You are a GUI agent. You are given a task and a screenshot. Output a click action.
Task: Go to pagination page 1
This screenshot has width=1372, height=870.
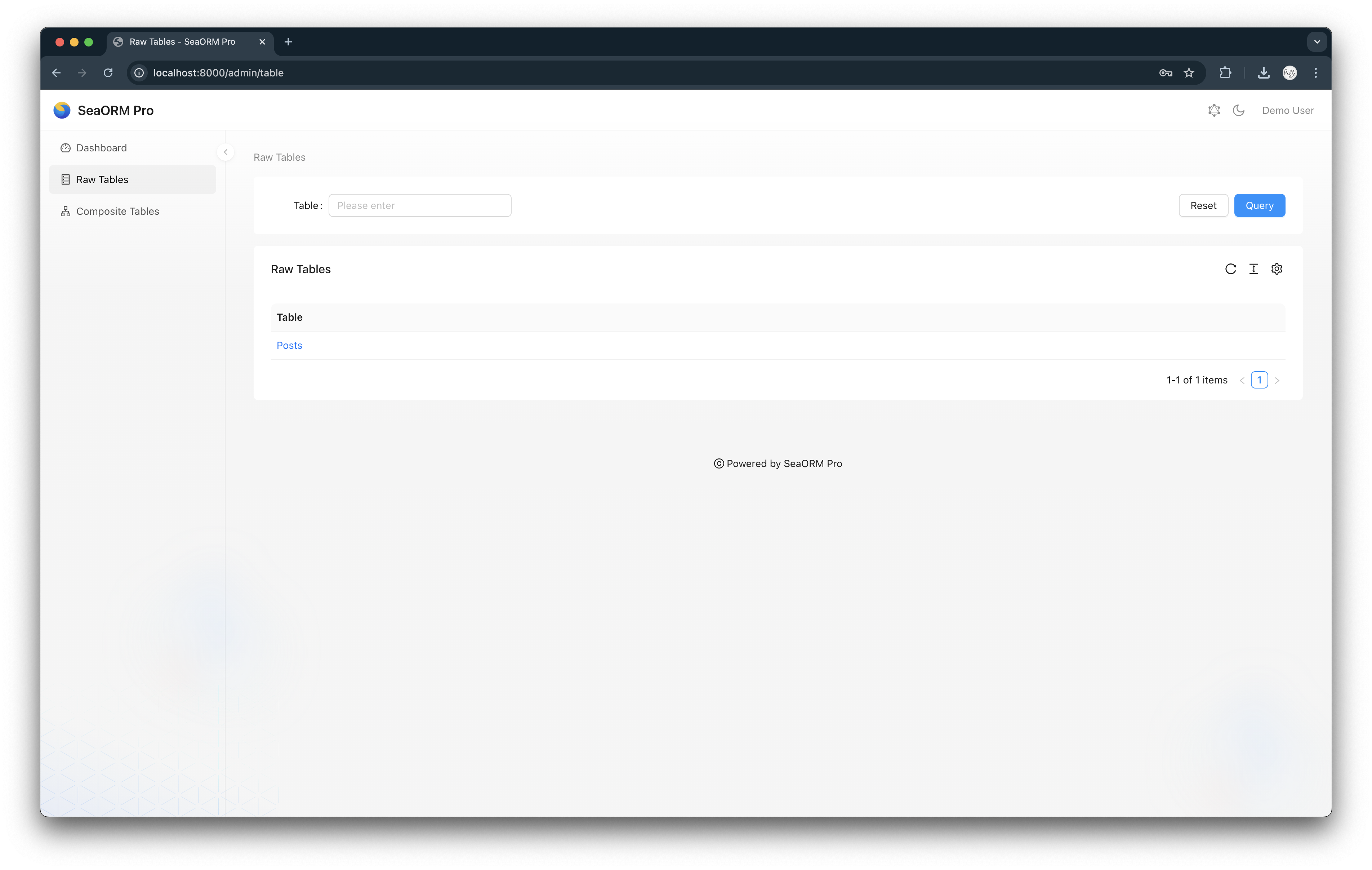(x=1259, y=380)
